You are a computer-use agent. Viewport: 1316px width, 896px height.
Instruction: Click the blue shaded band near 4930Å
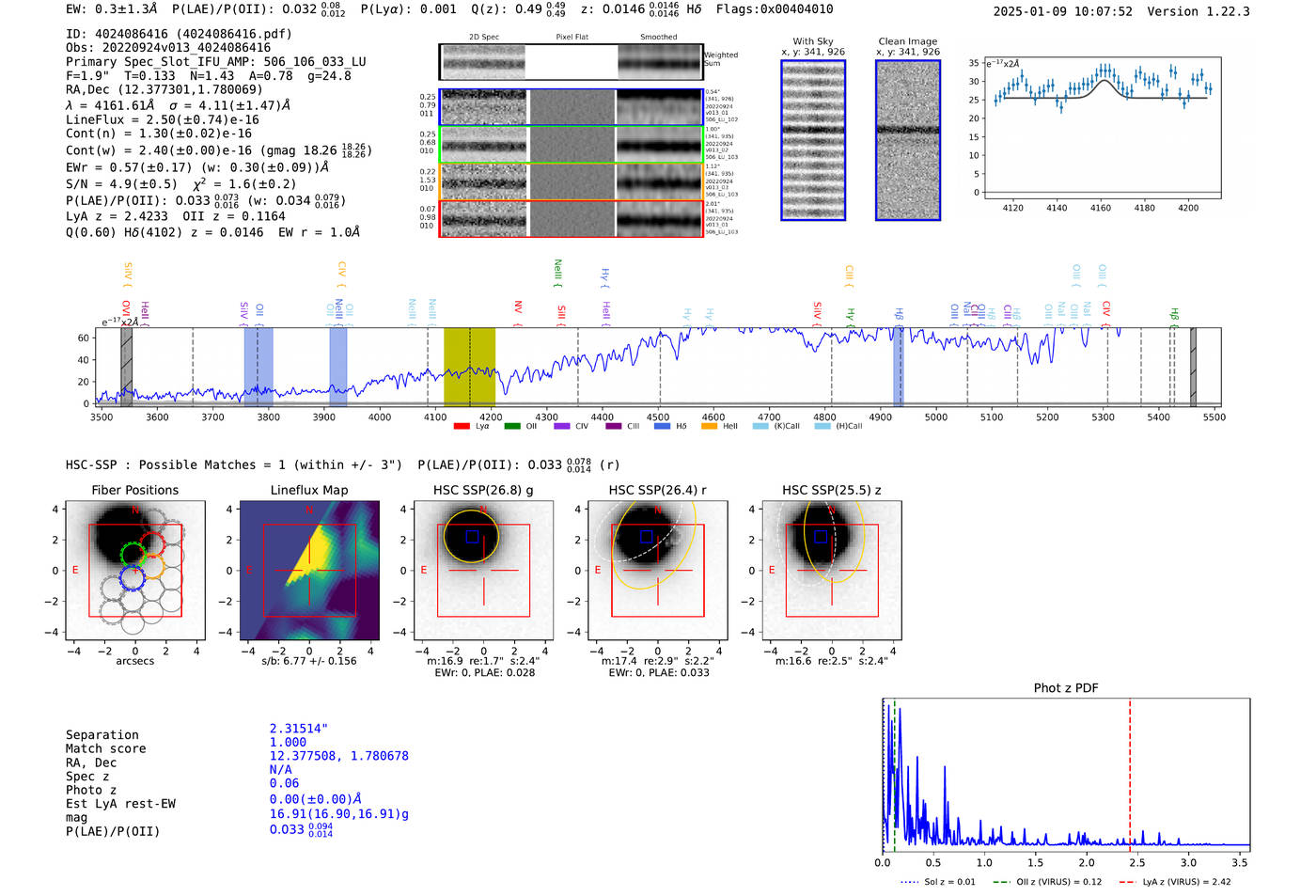pos(899,368)
